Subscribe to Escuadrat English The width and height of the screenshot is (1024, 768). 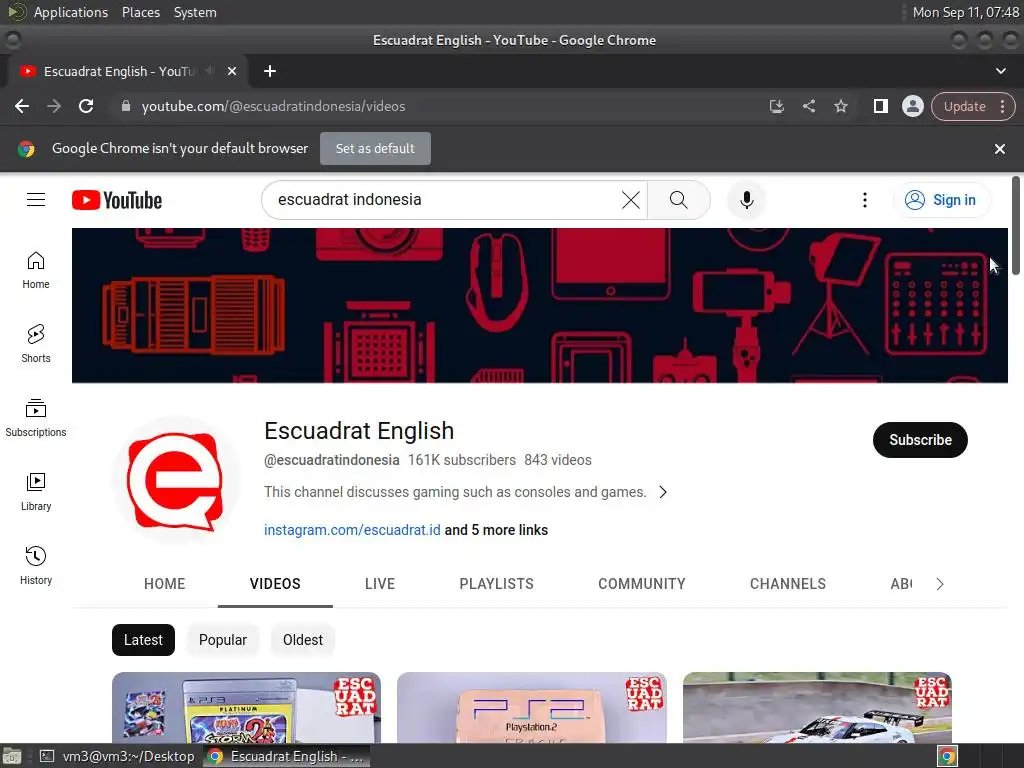click(920, 440)
